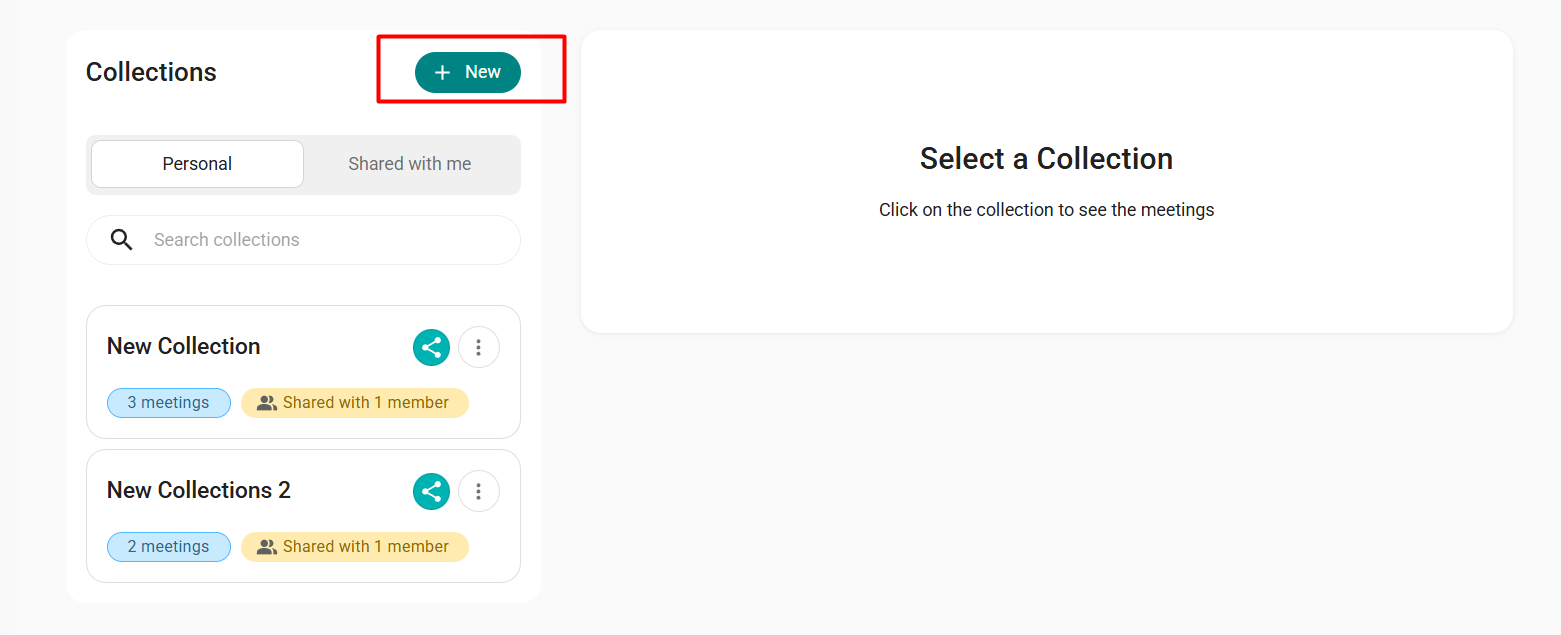Click the 2 meetings badge

[x=169, y=547]
